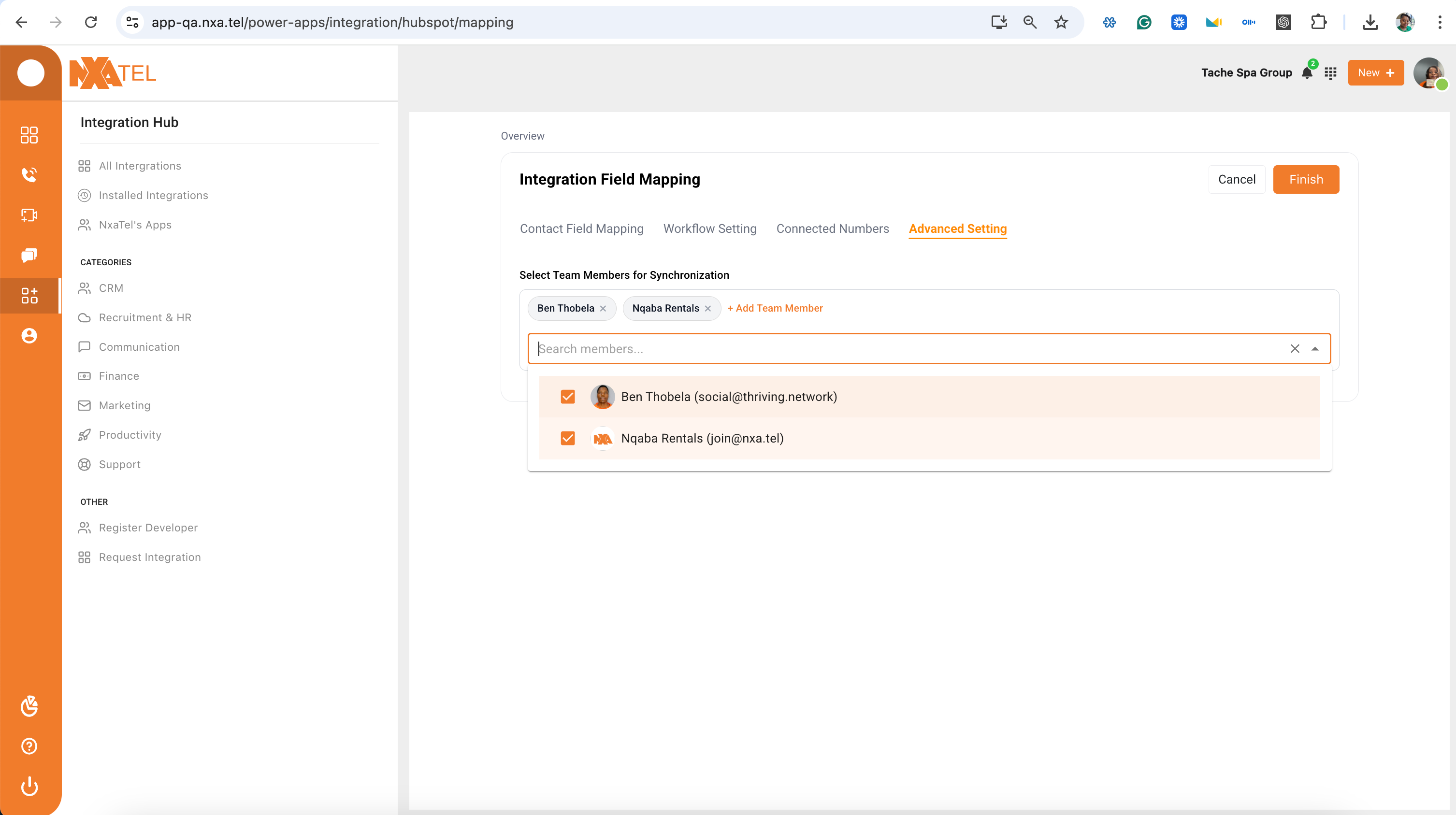Open the contacts person icon in sidebar

29,336
